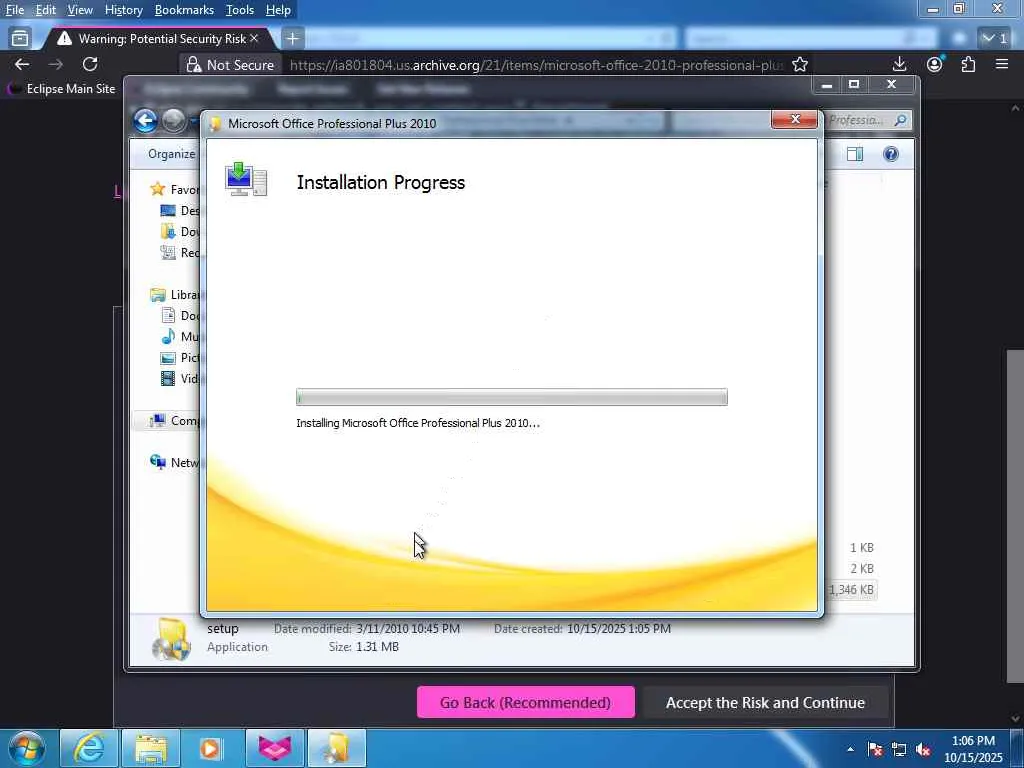Open the browser hamburger menu
Viewport: 1024px width, 768px height.
(x=1002, y=64)
